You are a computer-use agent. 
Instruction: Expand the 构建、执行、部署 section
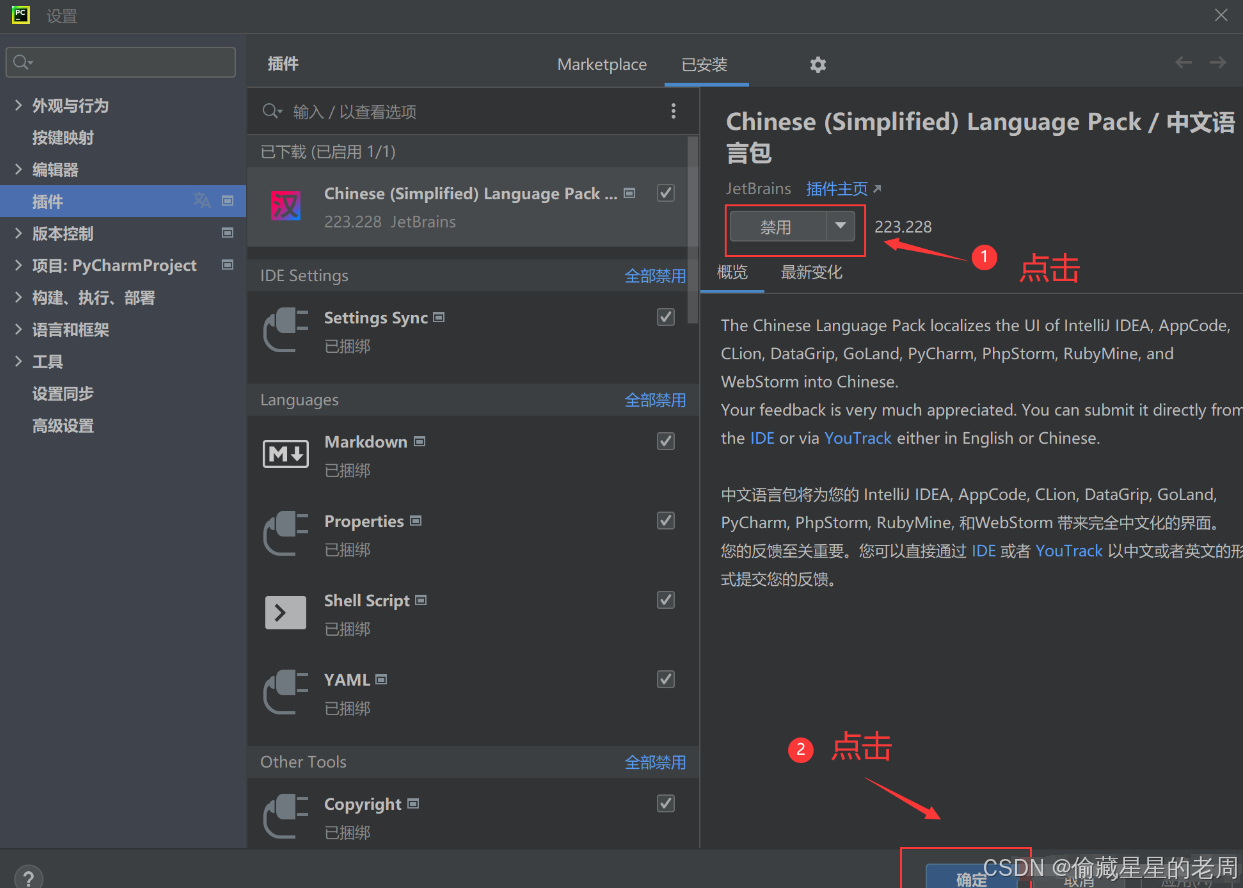pos(18,297)
